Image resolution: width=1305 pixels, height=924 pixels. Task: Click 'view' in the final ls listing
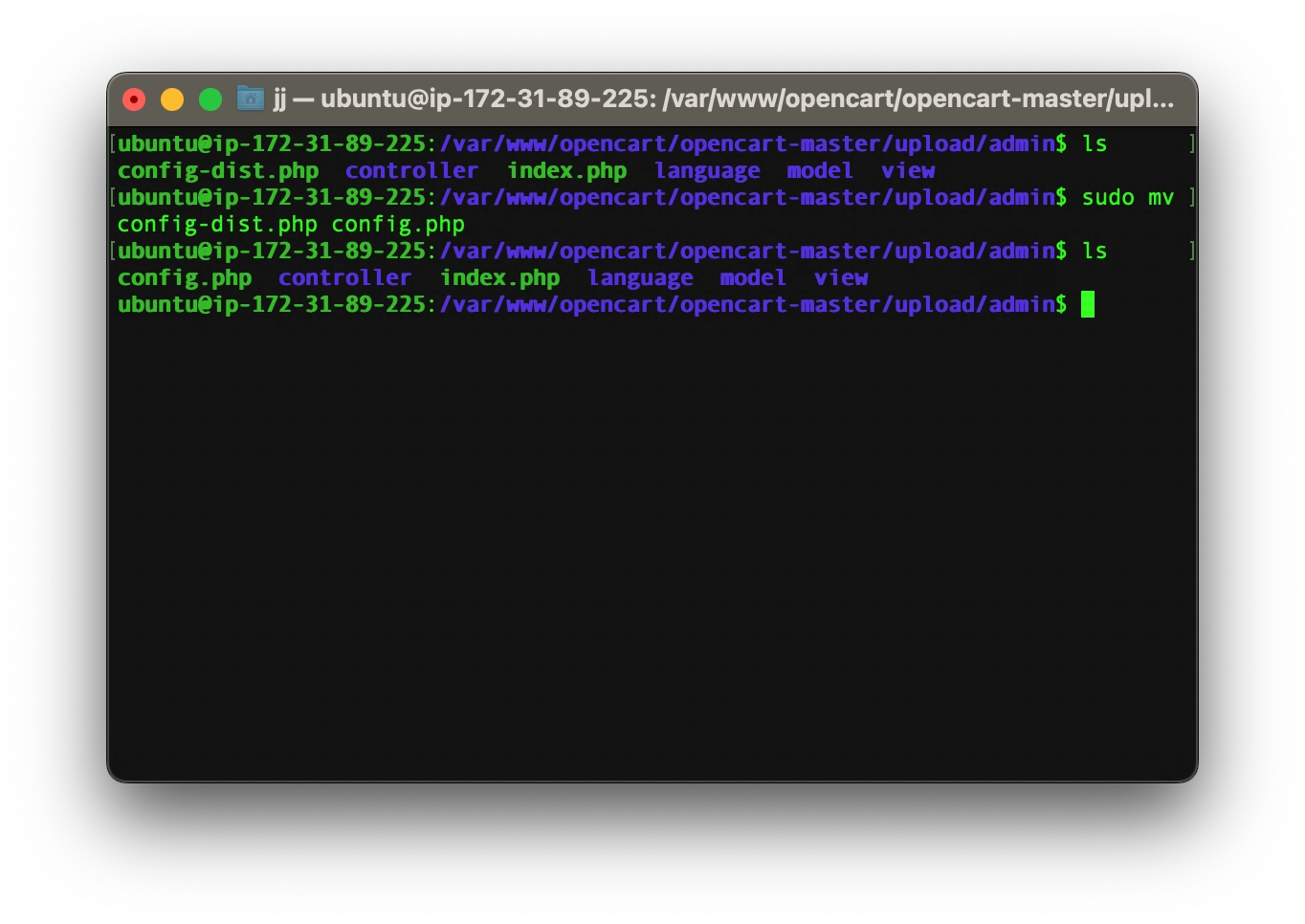841,277
